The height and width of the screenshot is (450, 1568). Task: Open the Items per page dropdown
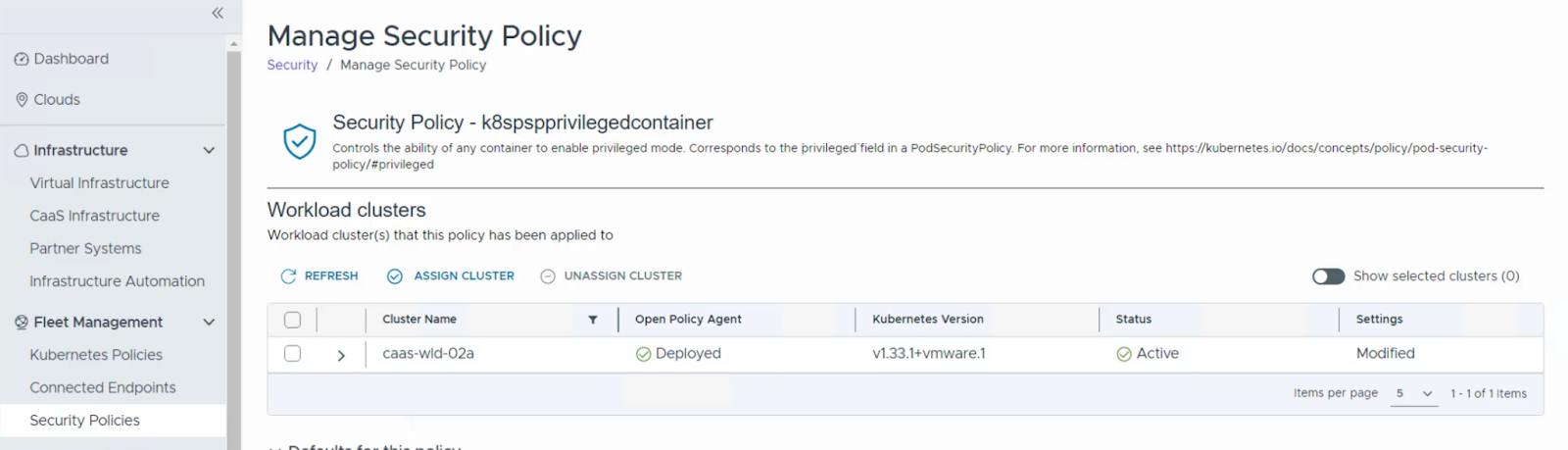pos(1414,393)
